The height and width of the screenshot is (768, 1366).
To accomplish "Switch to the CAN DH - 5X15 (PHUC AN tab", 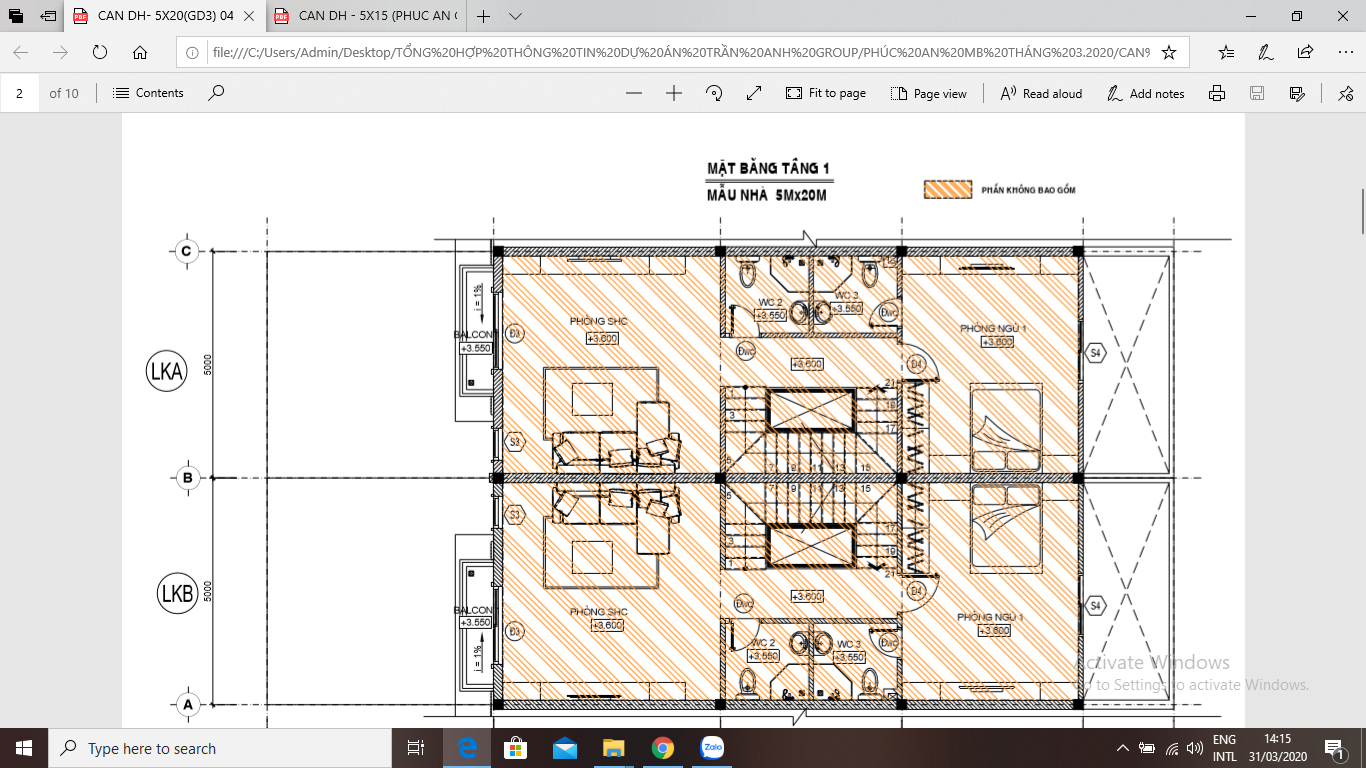I will point(366,16).
